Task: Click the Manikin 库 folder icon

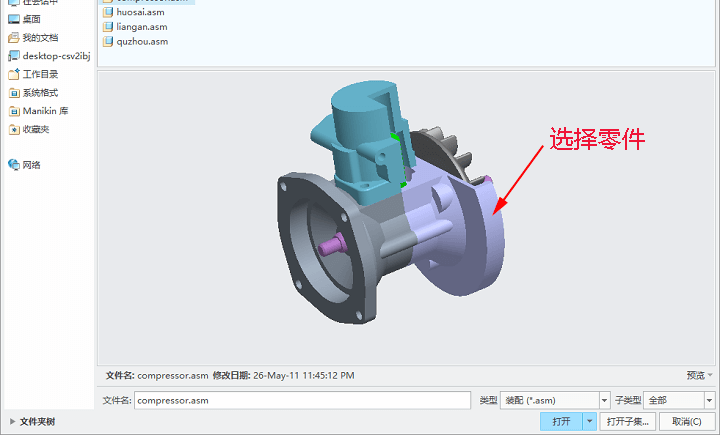Action: click(x=14, y=111)
